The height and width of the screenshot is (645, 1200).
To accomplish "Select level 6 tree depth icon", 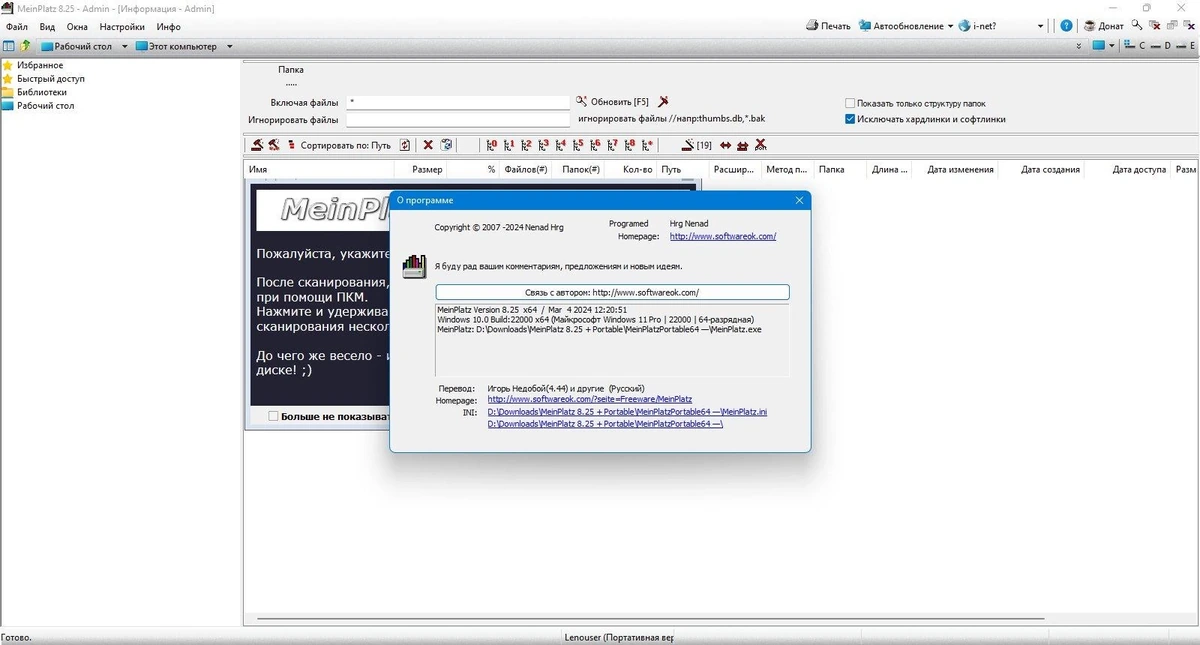I will click(595, 145).
